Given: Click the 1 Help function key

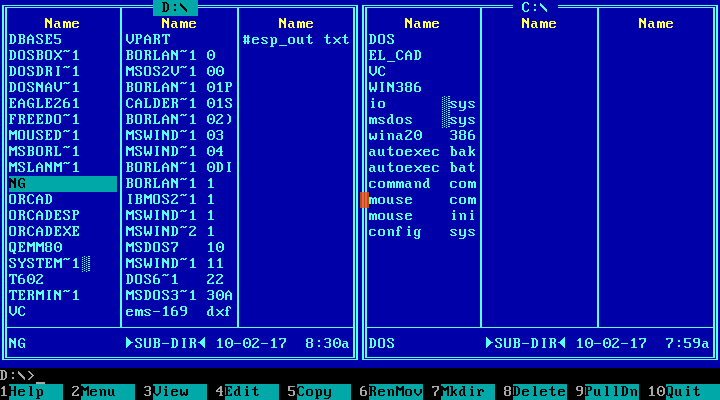Looking at the screenshot, I should [x=31, y=392].
